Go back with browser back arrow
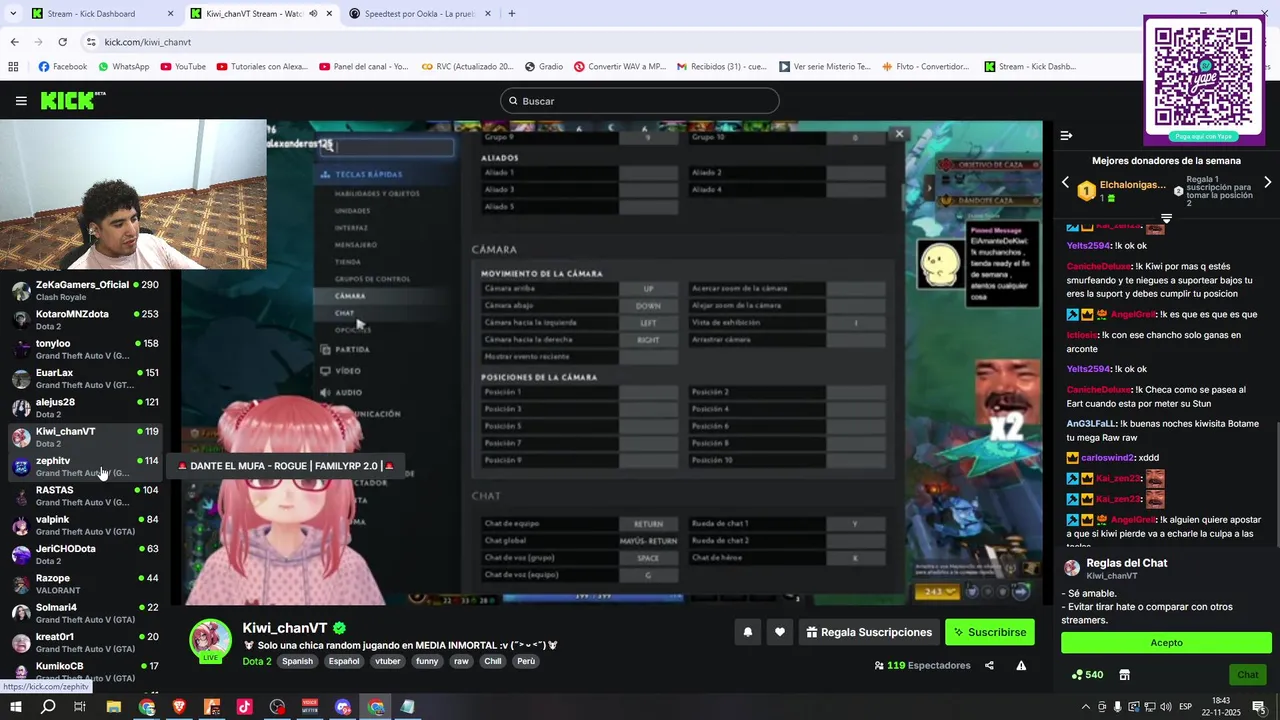This screenshot has width=1280, height=720. pyautogui.click(x=14, y=42)
